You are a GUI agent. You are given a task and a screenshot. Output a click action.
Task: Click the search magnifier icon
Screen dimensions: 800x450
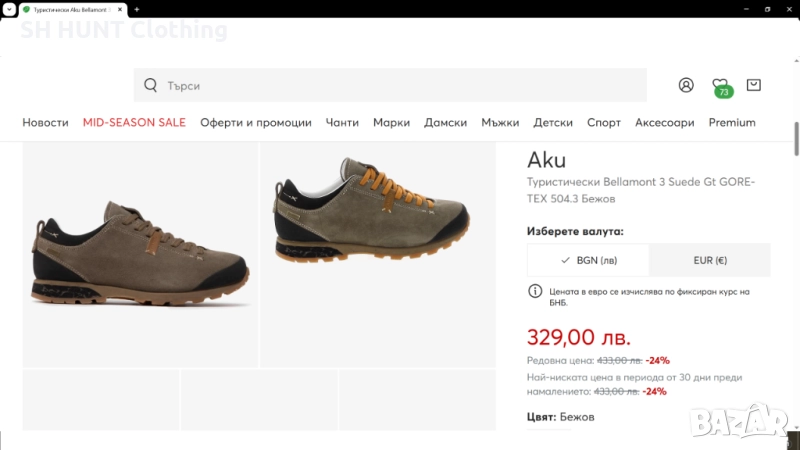(x=151, y=85)
